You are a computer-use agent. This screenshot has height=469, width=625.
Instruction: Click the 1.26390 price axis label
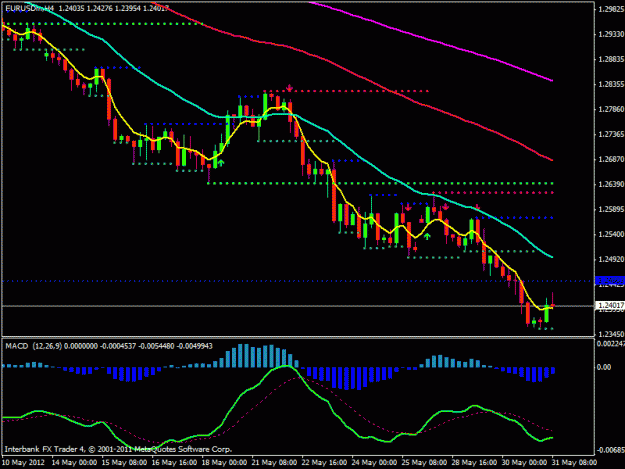[611, 184]
